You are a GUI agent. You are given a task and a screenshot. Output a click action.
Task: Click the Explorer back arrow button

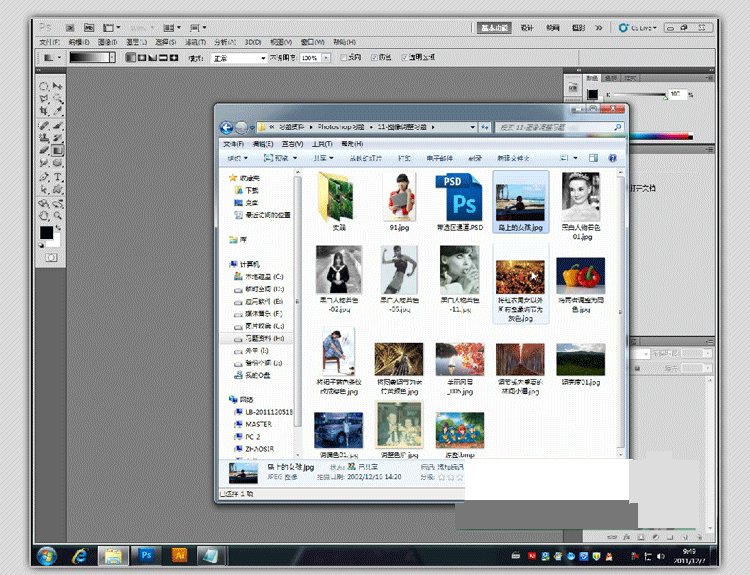tap(227, 127)
